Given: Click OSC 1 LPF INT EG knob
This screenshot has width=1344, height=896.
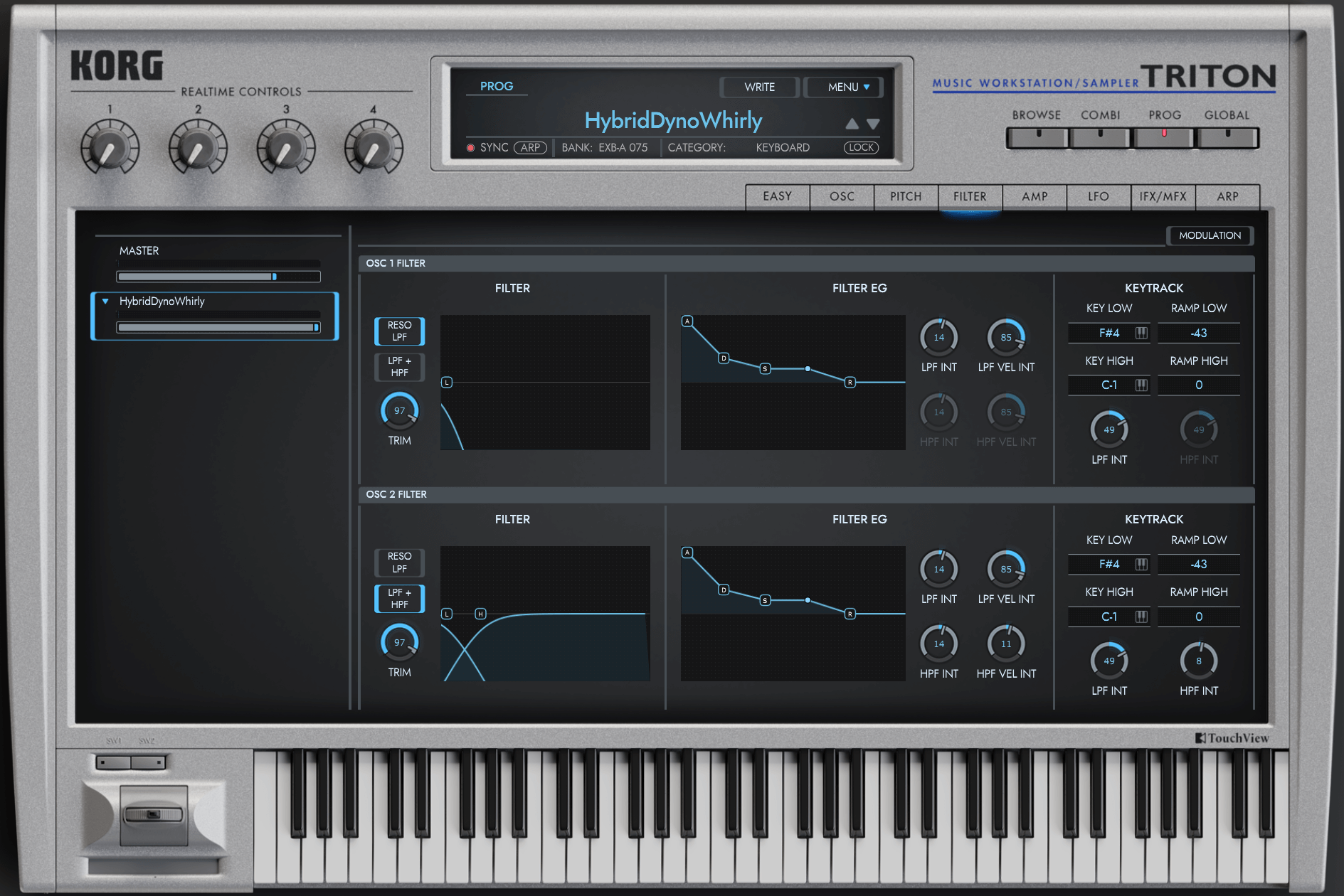Looking at the screenshot, I should pyautogui.click(x=939, y=337).
